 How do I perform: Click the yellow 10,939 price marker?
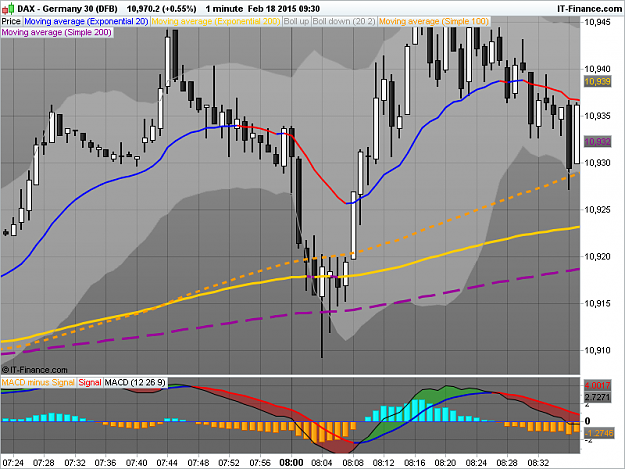click(597, 82)
